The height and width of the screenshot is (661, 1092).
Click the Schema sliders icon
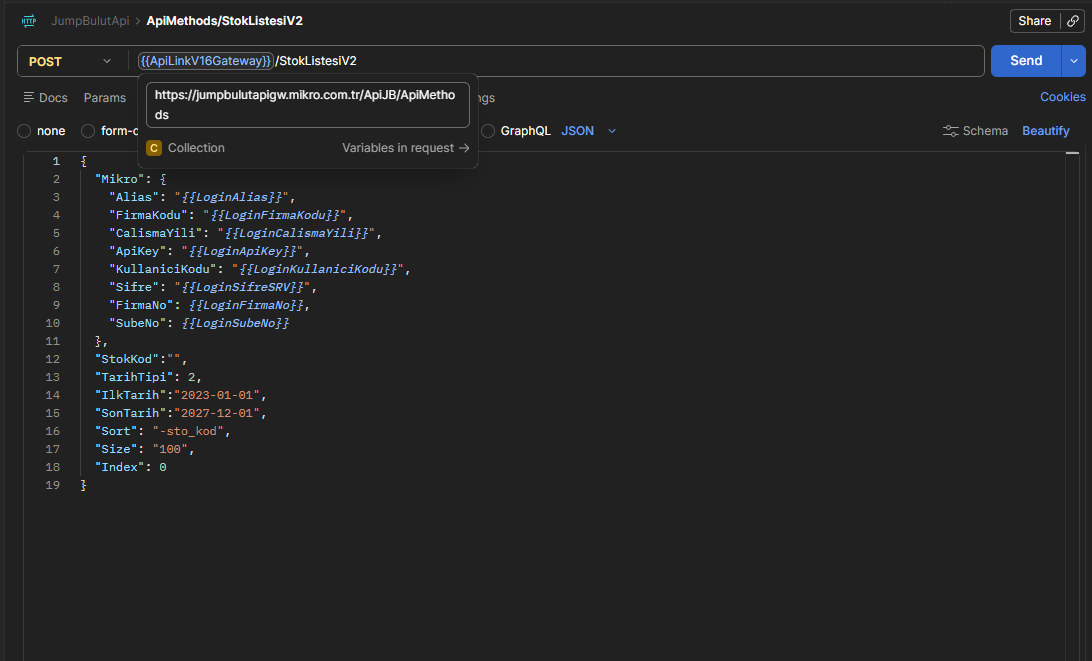click(950, 131)
